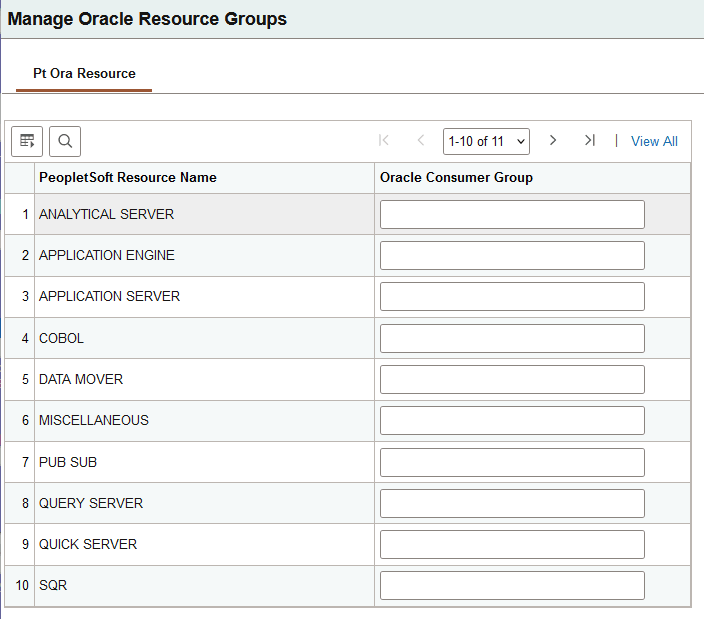Focus consumer group field for COBOL

pyautogui.click(x=512, y=338)
